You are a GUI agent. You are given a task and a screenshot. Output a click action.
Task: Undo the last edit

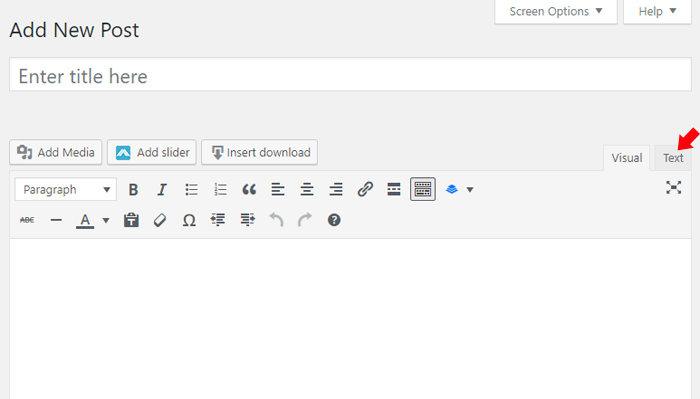pyautogui.click(x=276, y=220)
